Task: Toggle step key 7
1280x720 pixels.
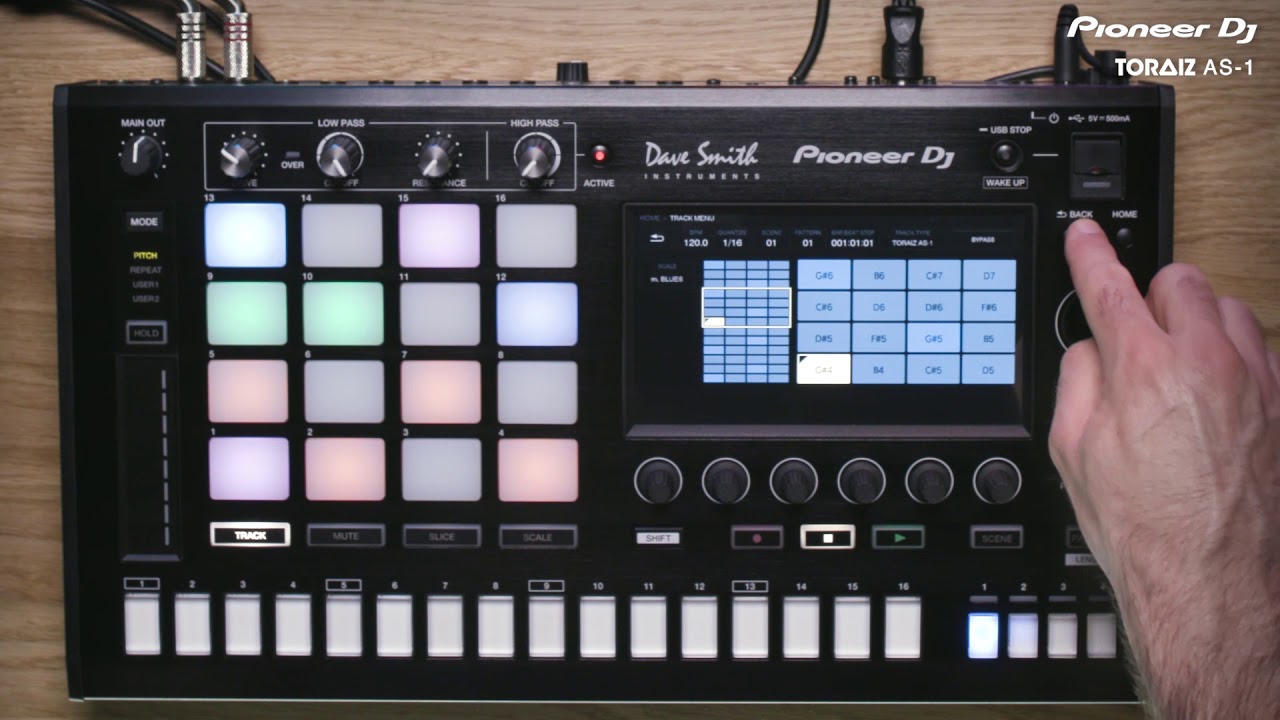Action: 445,626
